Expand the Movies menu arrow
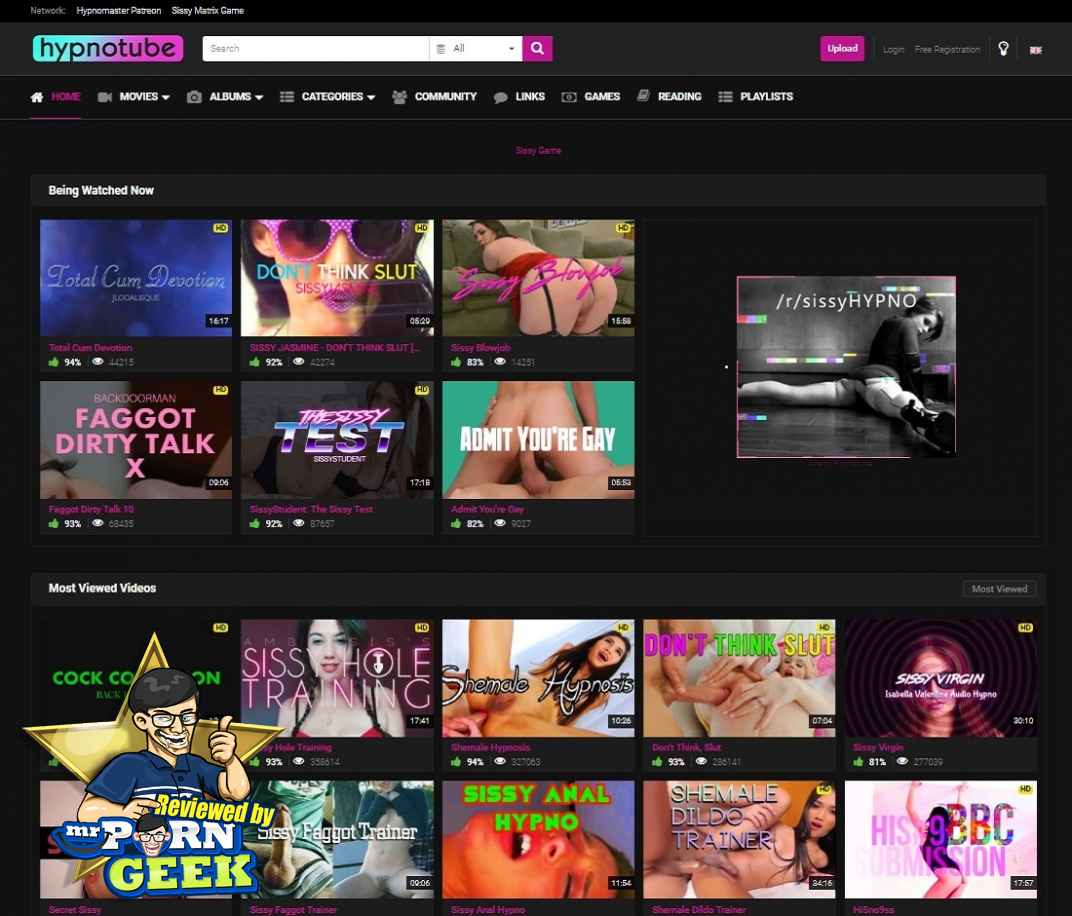The width and height of the screenshot is (1072, 916). pyautogui.click(x=165, y=98)
